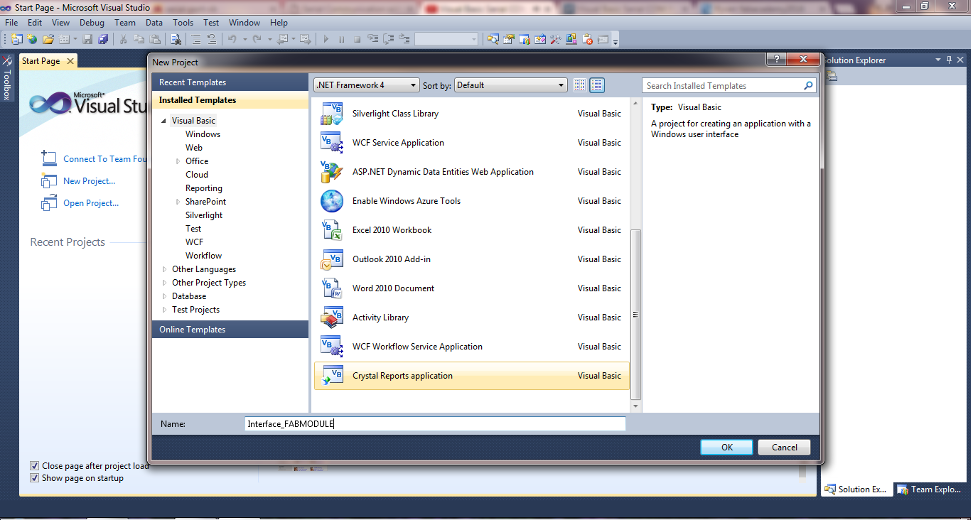Expand the SharePoint tree node
Image resolution: width=973 pixels, height=520 pixels.
pyautogui.click(x=177, y=202)
